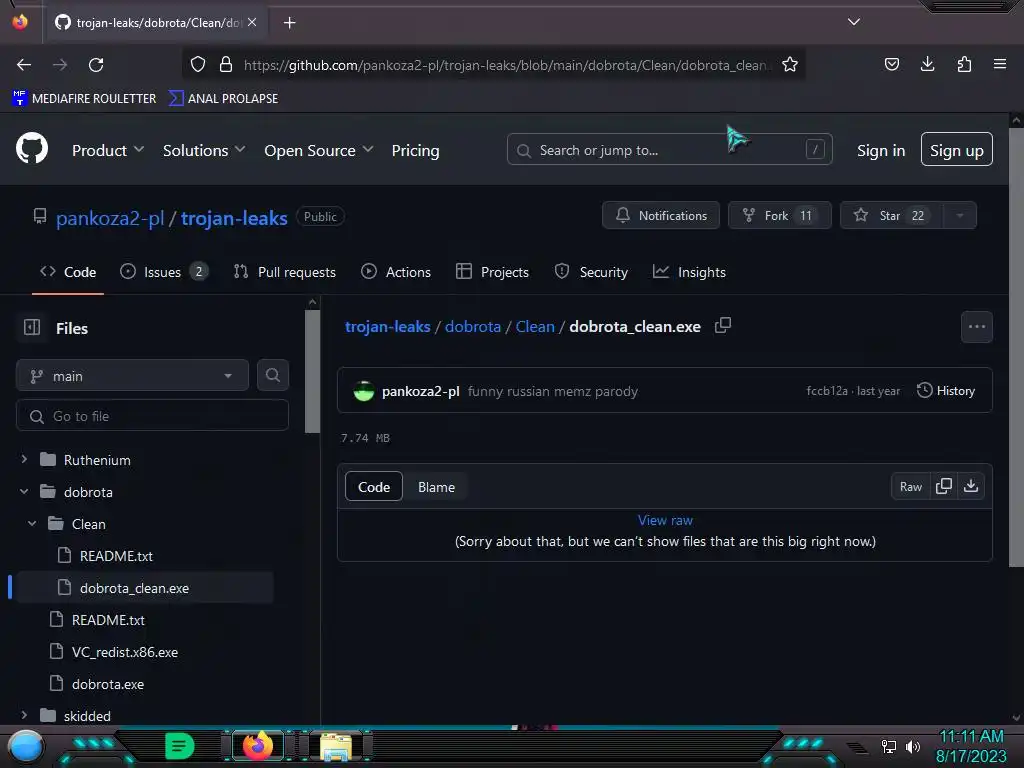List all tabs dropdown arrow
Viewport: 1024px width, 768px height.
click(854, 22)
